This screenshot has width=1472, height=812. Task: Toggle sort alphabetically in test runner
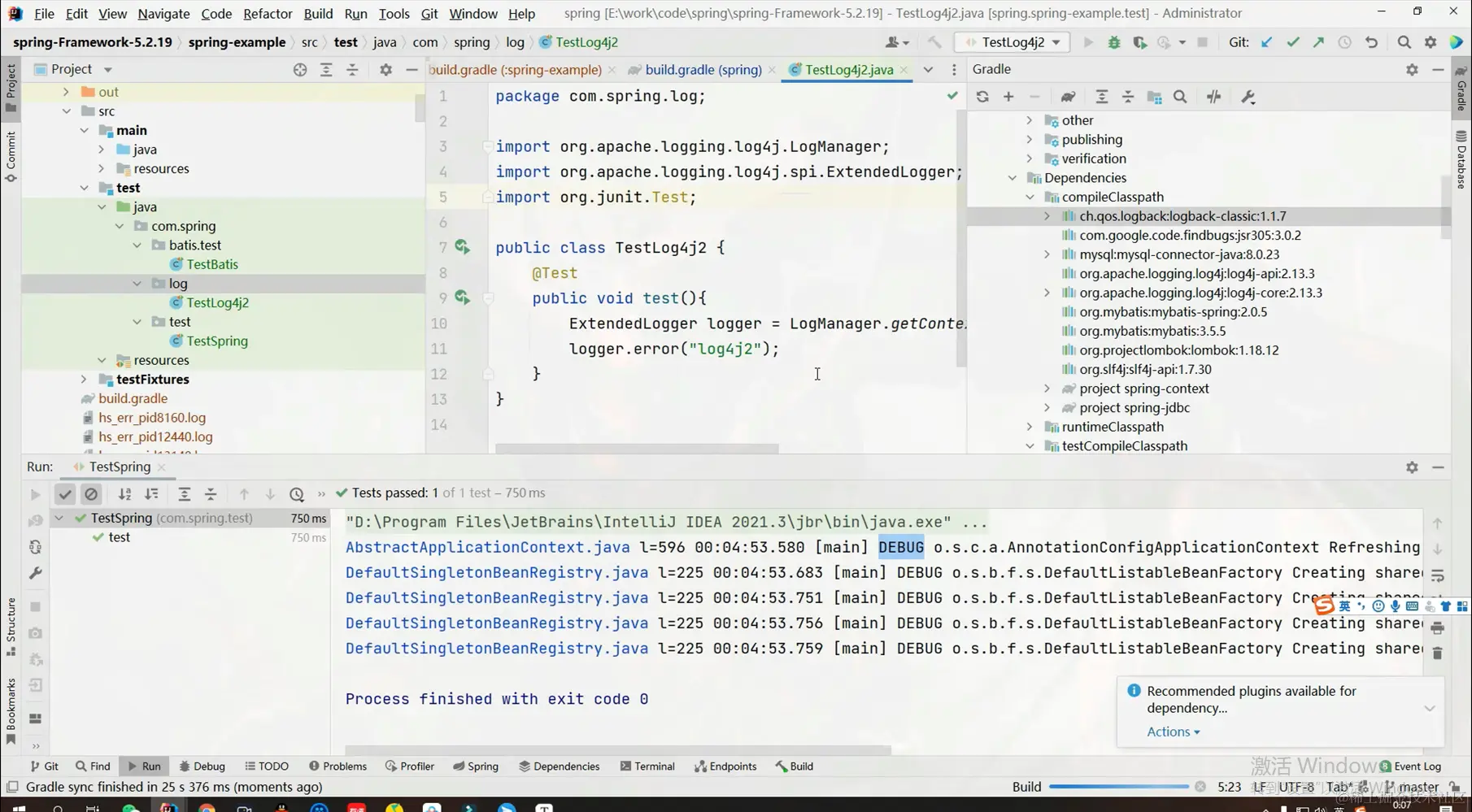point(124,494)
